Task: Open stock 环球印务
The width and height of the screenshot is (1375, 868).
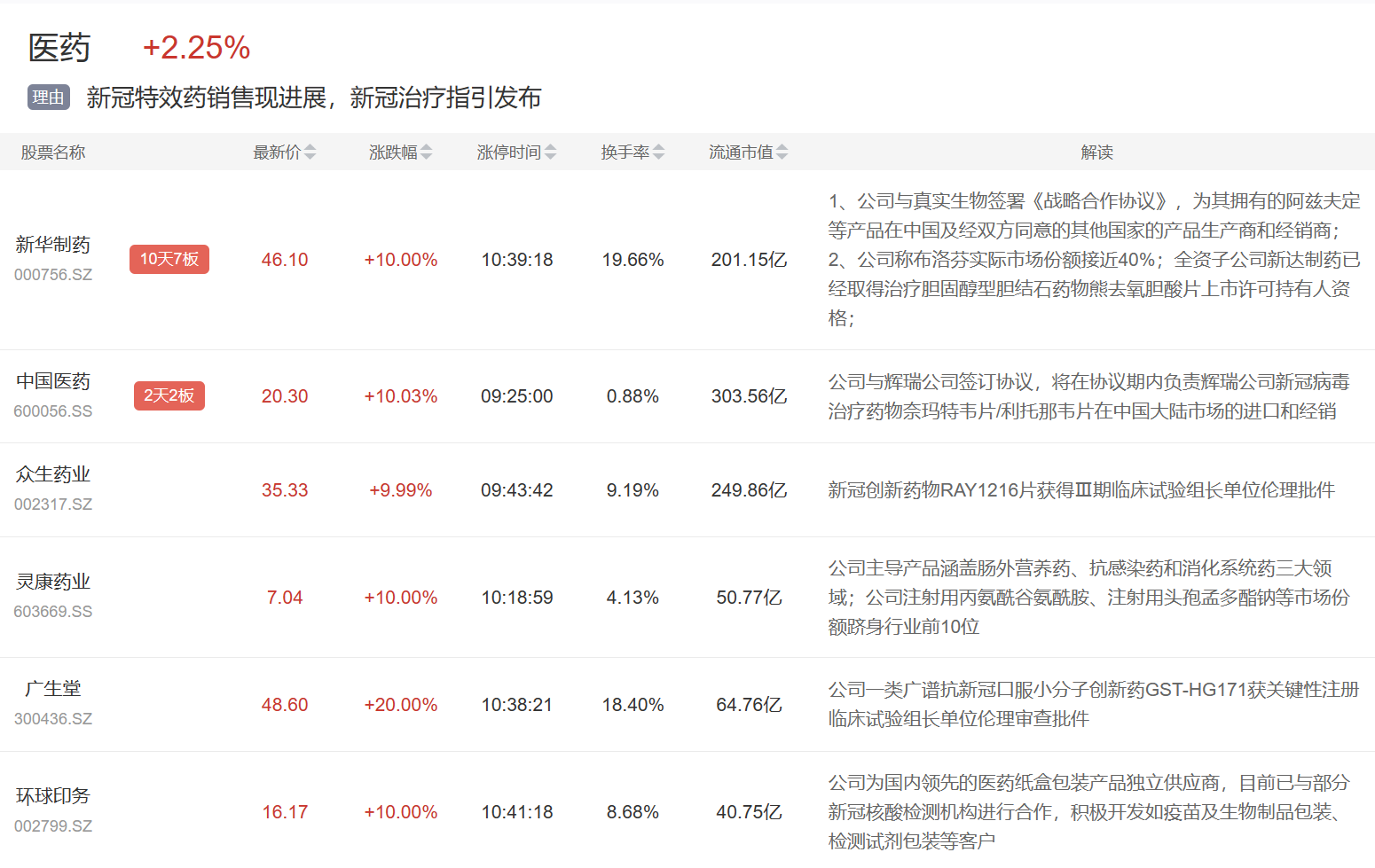Action: (53, 796)
